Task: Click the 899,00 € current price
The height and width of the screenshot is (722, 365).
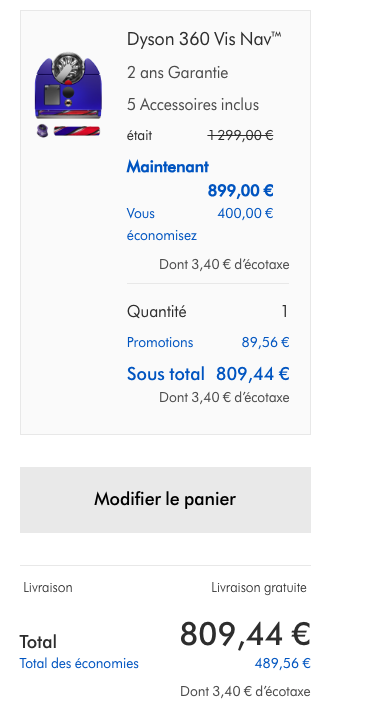Action: tap(240, 190)
